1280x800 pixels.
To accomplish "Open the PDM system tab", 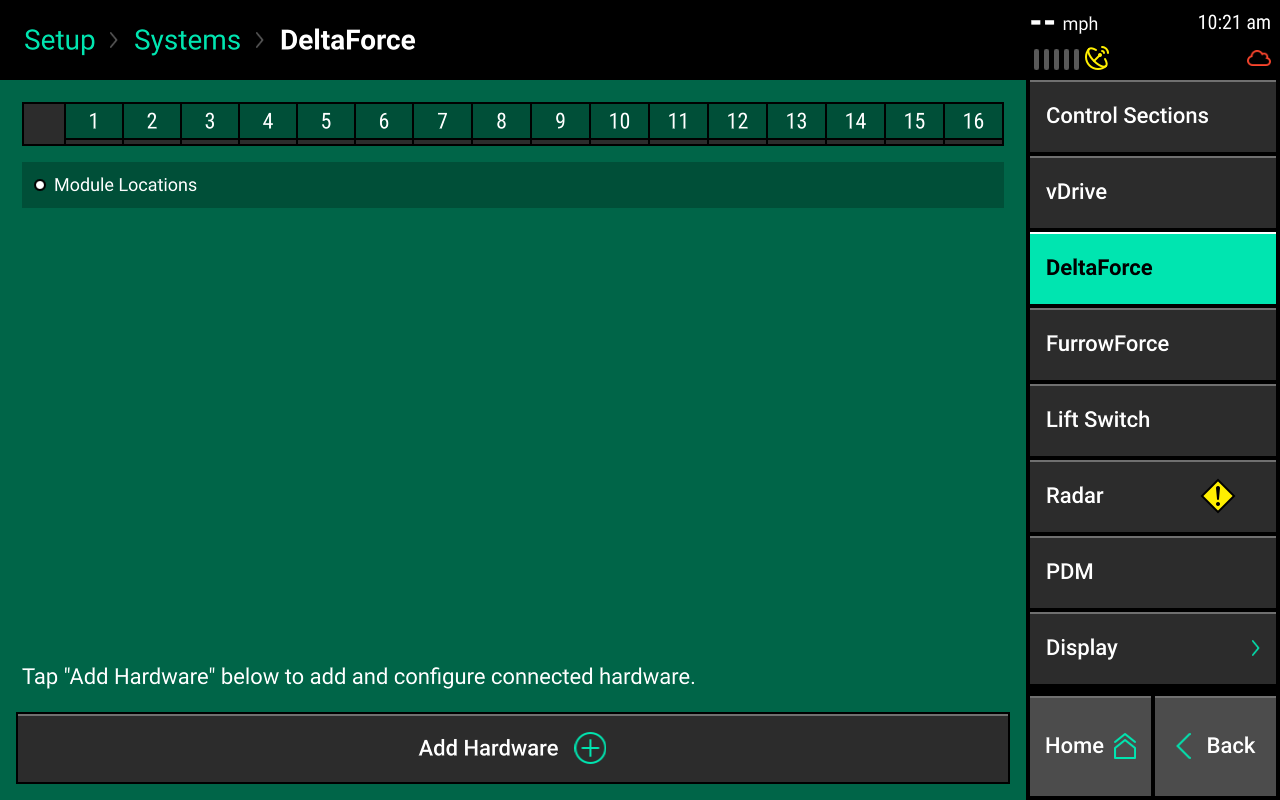I will (1153, 572).
